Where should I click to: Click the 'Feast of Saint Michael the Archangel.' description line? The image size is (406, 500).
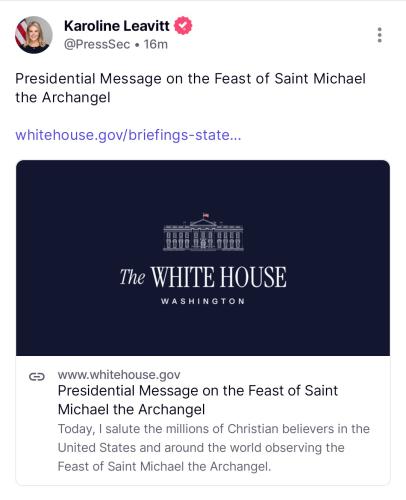[x=164, y=466]
